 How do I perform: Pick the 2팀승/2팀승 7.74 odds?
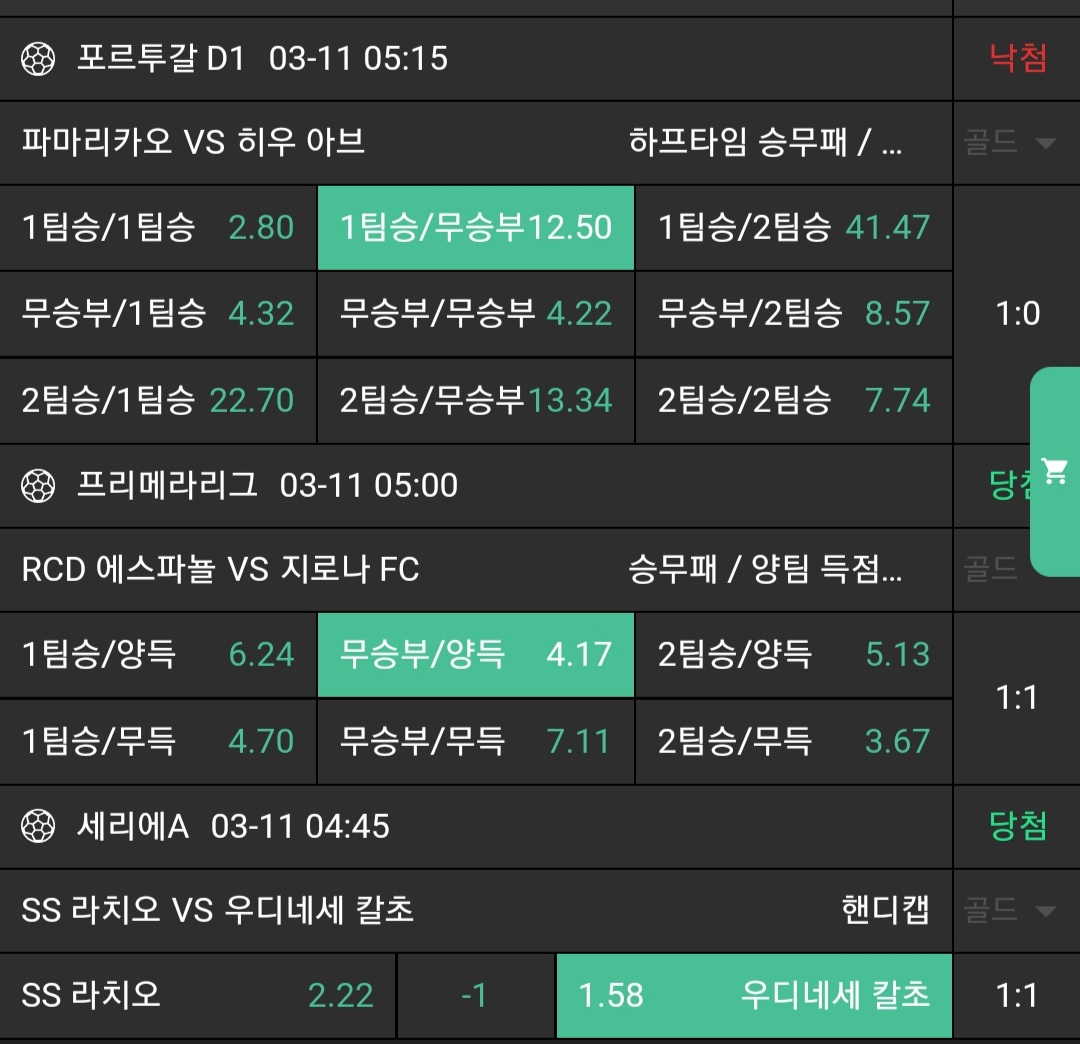(794, 401)
